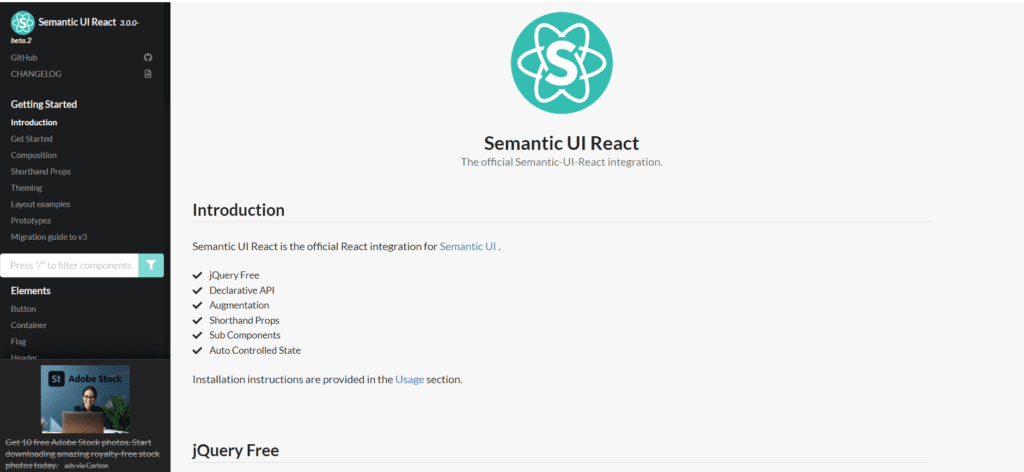Image resolution: width=1024 pixels, height=472 pixels.
Task: Click the CHANGELOG document icon
Action: [148, 74]
